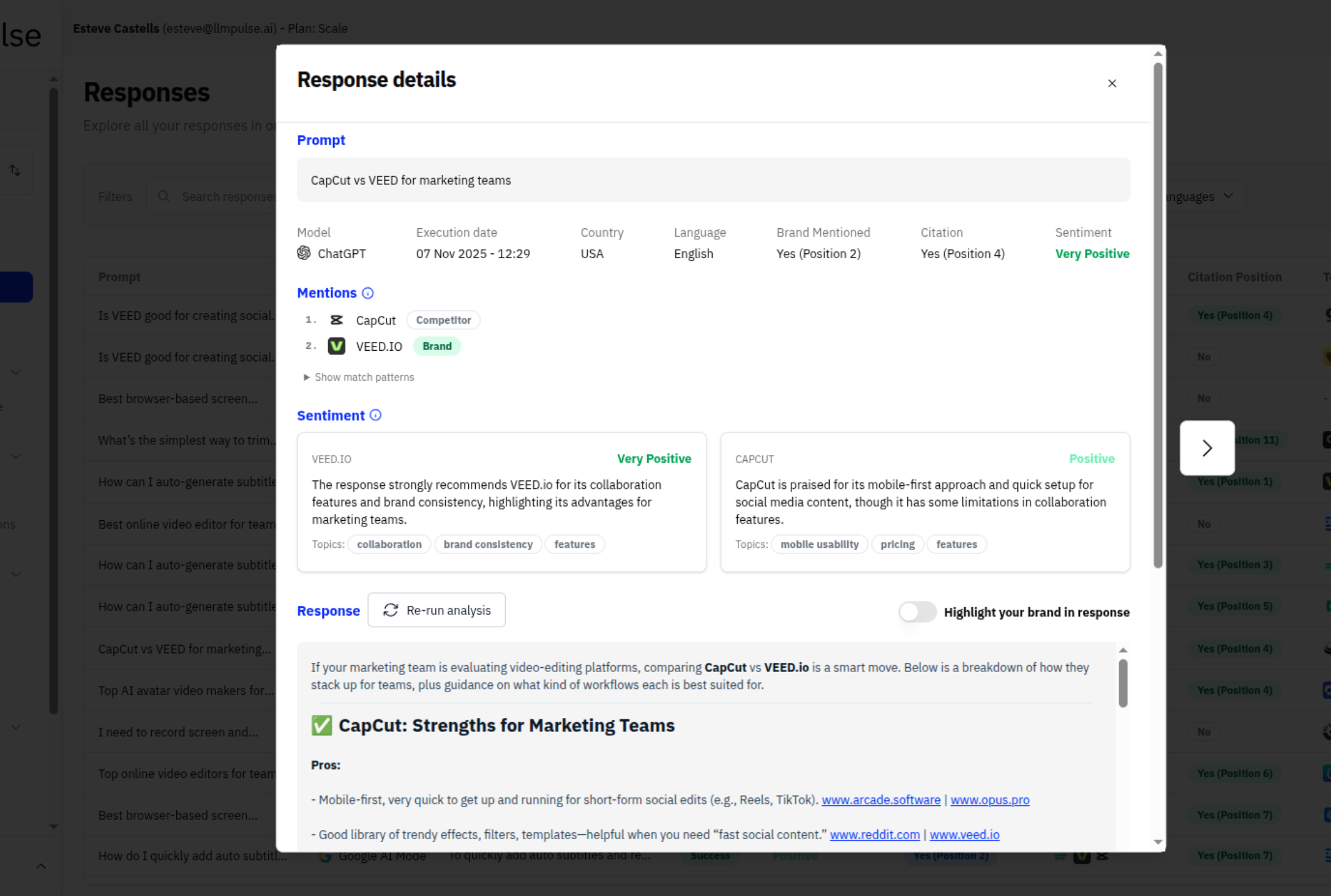Click the info icon next to Mentions
The width and height of the screenshot is (1331, 896).
coord(367,293)
